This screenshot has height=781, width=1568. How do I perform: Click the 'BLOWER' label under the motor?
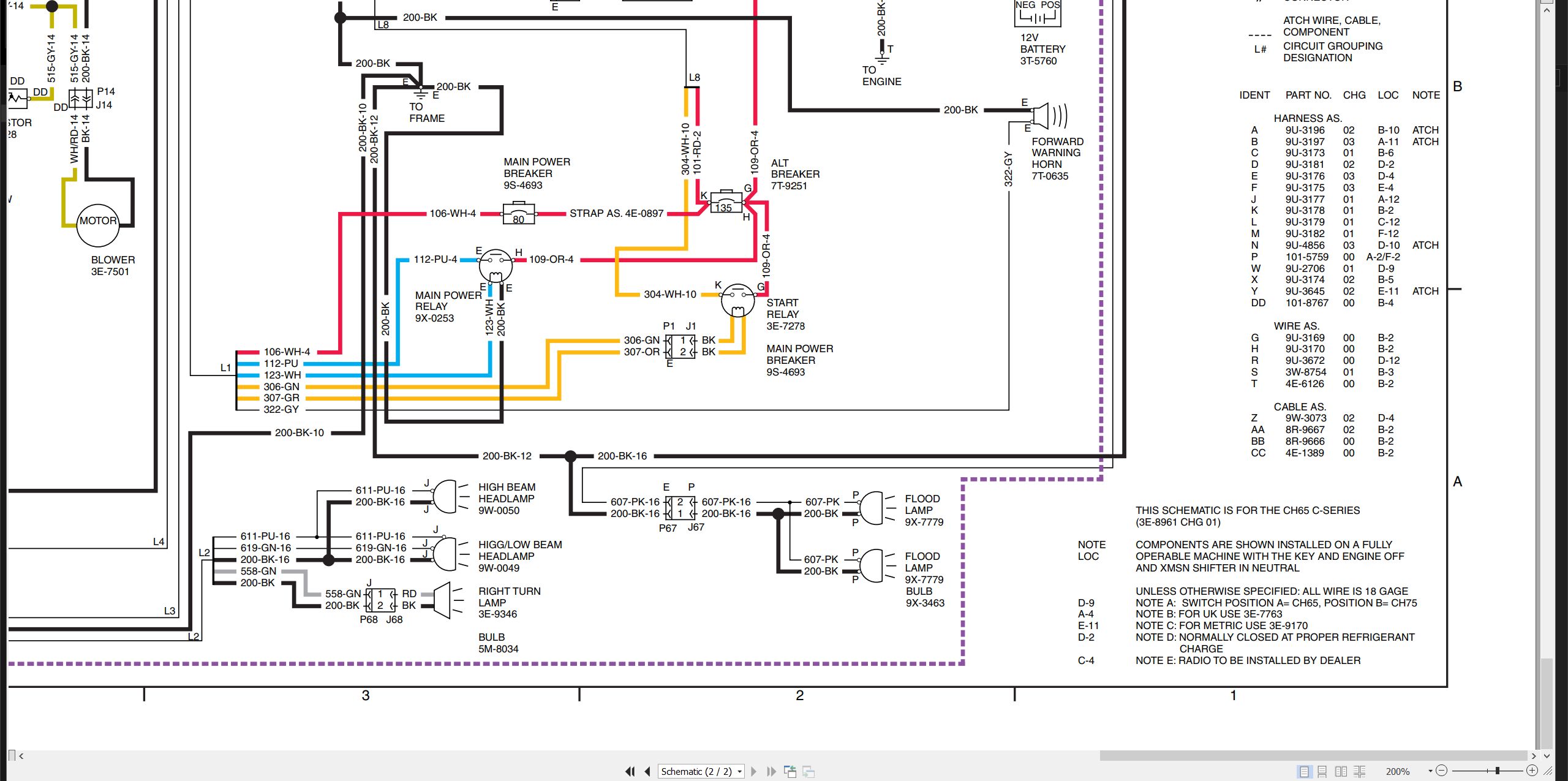click(113, 260)
